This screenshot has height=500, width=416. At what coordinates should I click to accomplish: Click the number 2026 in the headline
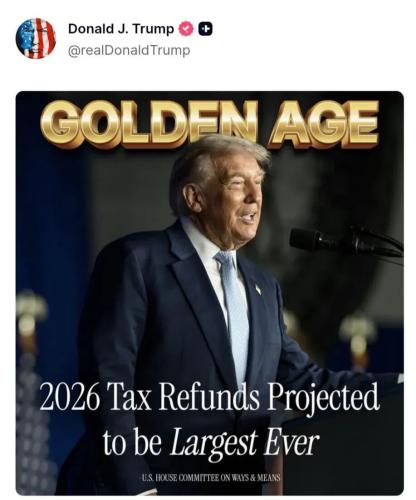coord(69,397)
